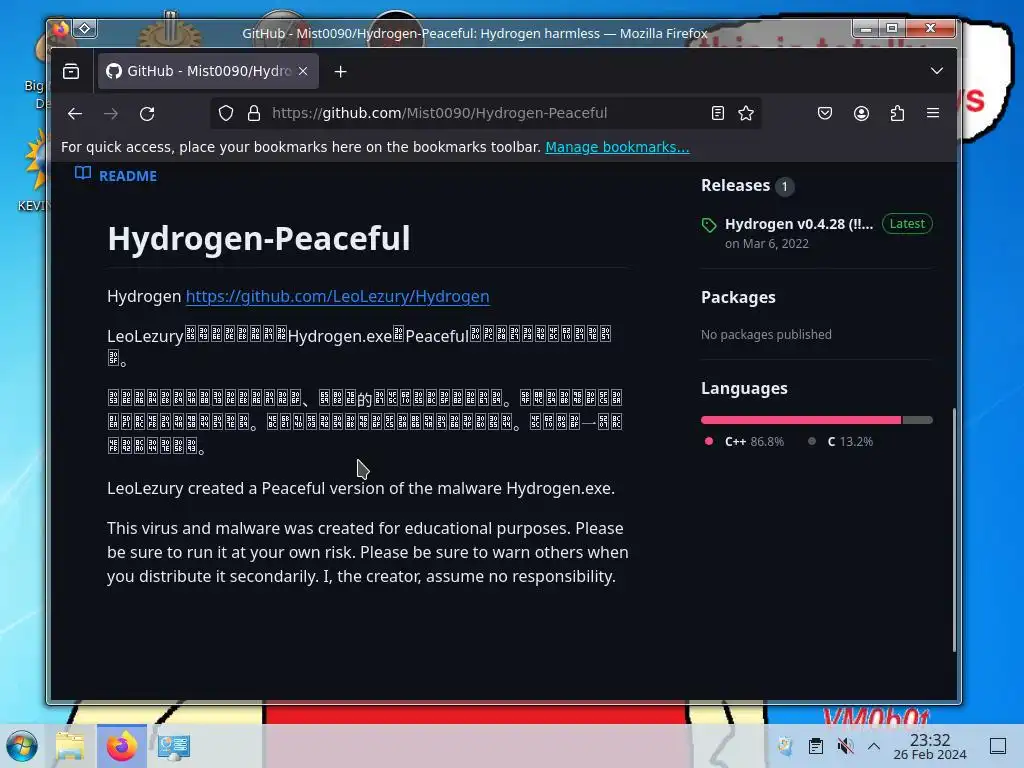Maximize the Firefox window
Viewport: 1024px width, 768px height.
coord(892,28)
